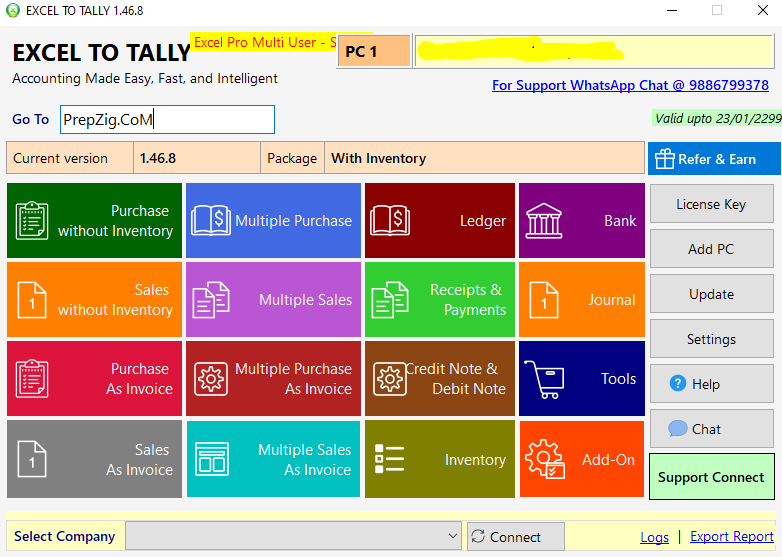The height and width of the screenshot is (557, 782).
Task: Click gear icon on Multiple Purchase As Invoice
Action: [x=211, y=379]
